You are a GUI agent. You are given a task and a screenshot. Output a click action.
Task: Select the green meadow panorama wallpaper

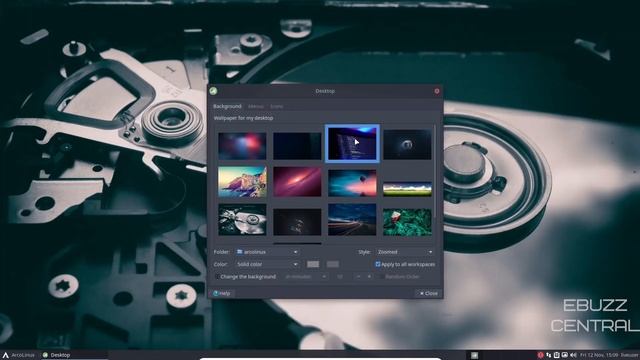[407, 189]
